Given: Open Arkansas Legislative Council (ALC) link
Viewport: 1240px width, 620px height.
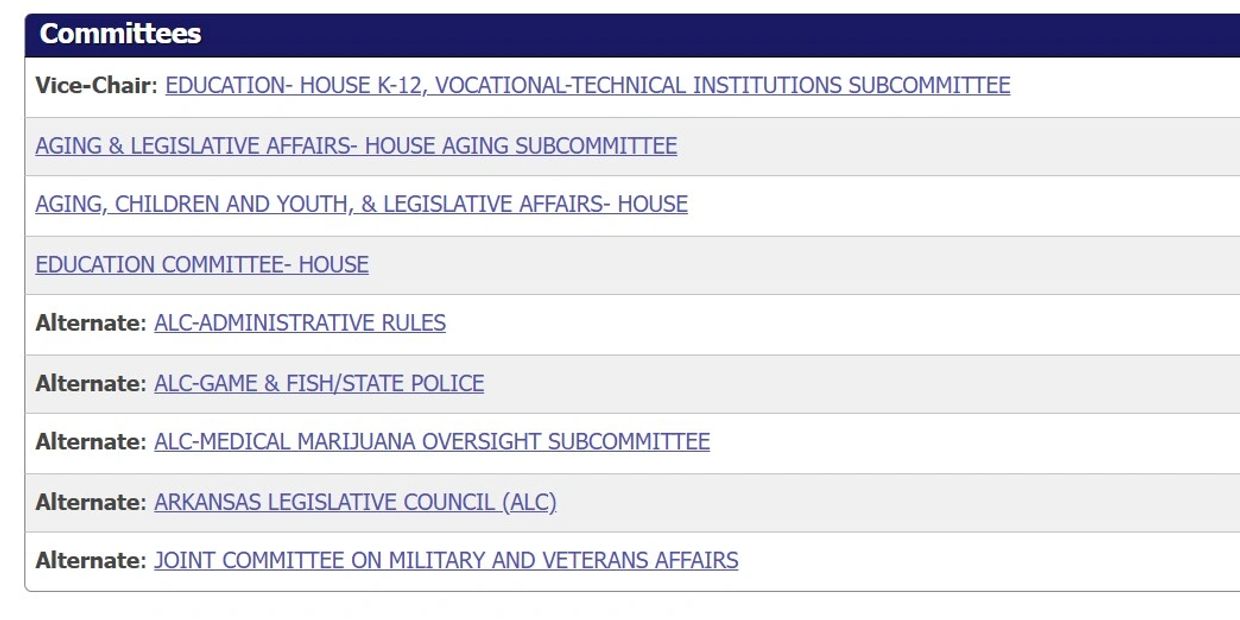Looking at the screenshot, I should (355, 502).
